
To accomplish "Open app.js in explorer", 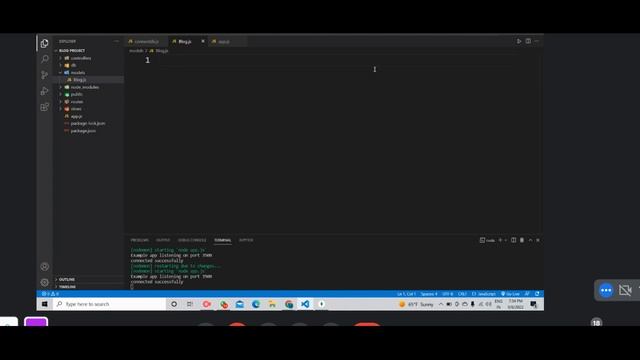I will click(x=89, y=116).
